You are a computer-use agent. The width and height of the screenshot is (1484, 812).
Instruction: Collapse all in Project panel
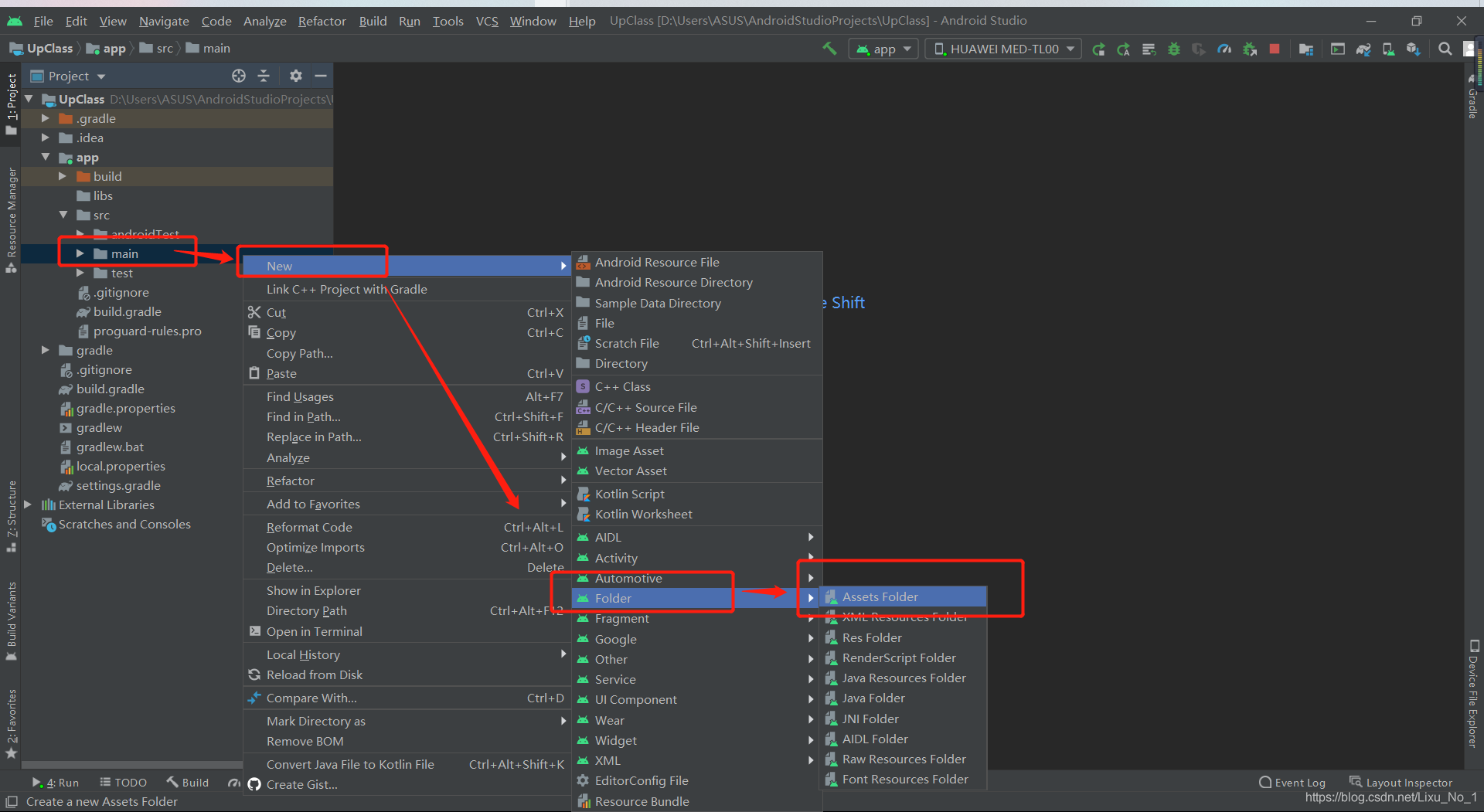click(x=264, y=76)
